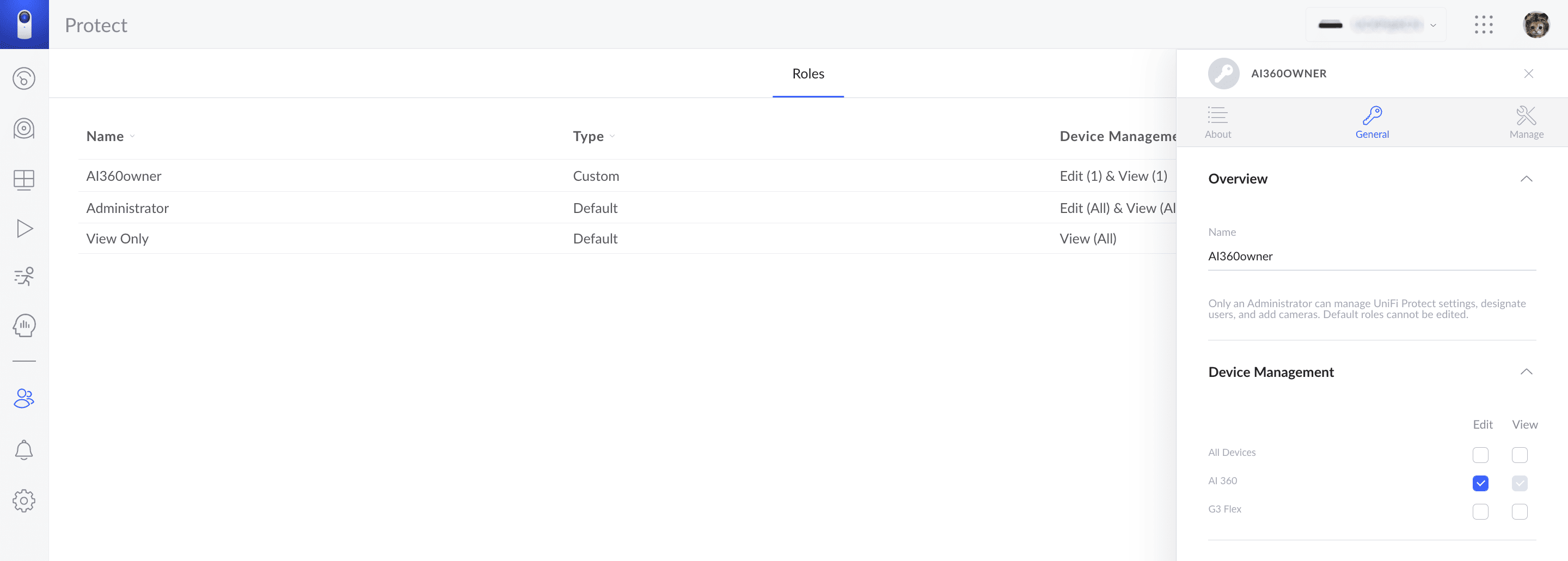The height and width of the screenshot is (561, 1568).
Task: Switch to the About tab
Action: pos(1217,123)
